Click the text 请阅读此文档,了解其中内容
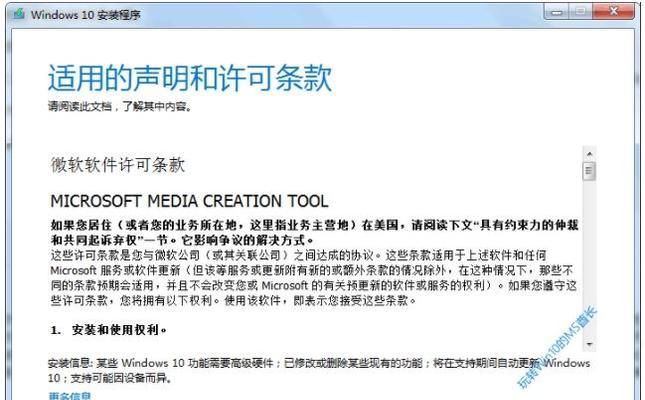The height and width of the screenshot is (400, 645). pyautogui.click(x=120, y=107)
